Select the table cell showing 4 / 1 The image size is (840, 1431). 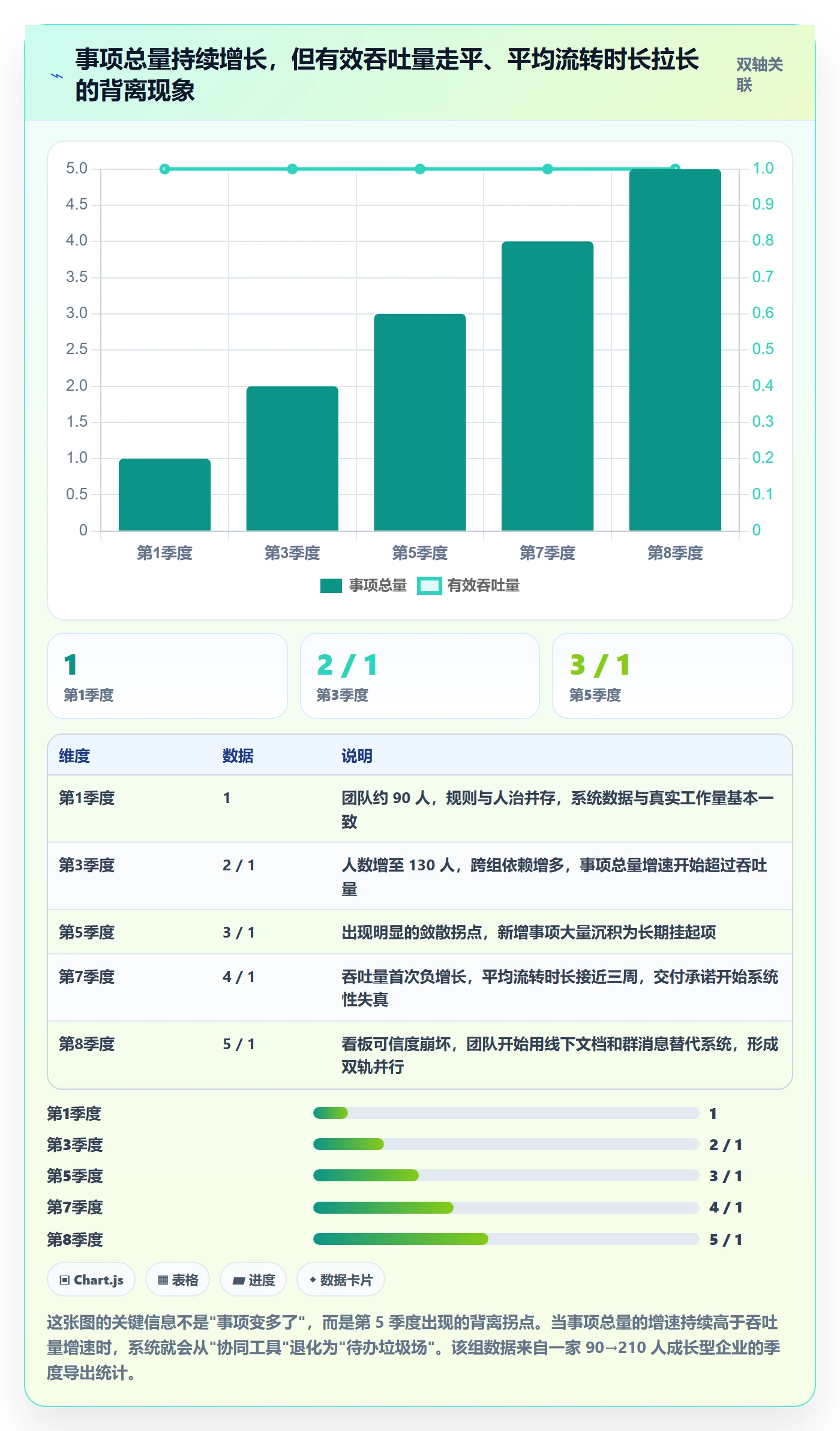pos(239,977)
